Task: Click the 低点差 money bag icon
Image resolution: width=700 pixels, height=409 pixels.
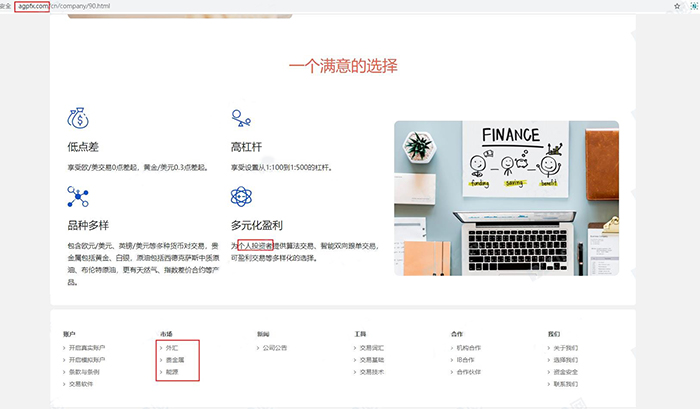Action: tap(78, 118)
